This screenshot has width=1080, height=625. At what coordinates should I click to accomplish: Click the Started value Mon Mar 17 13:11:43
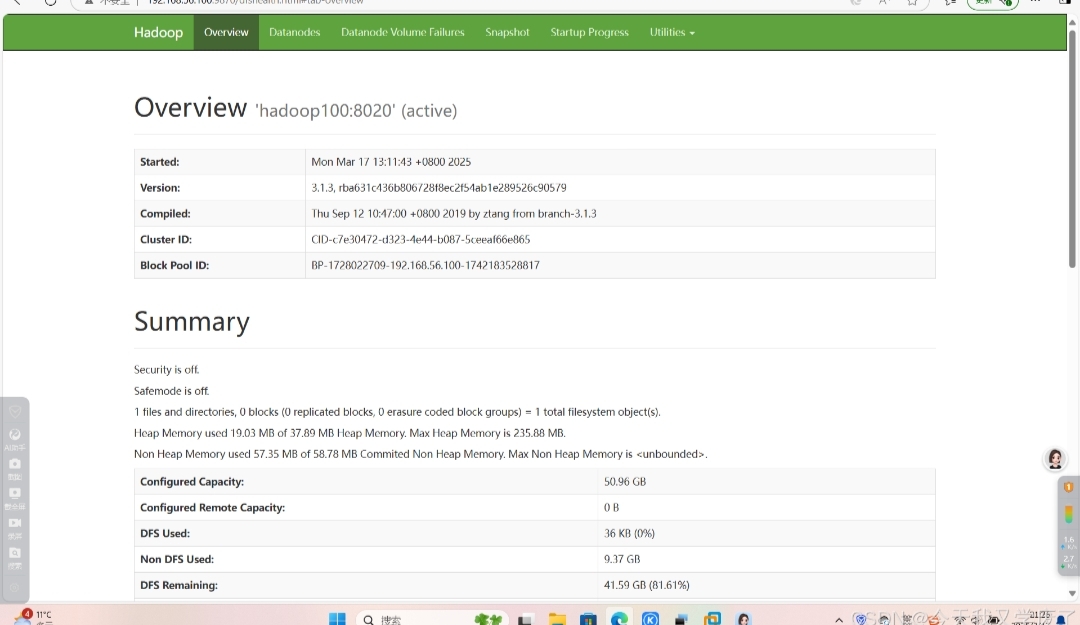(x=391, y=162)
